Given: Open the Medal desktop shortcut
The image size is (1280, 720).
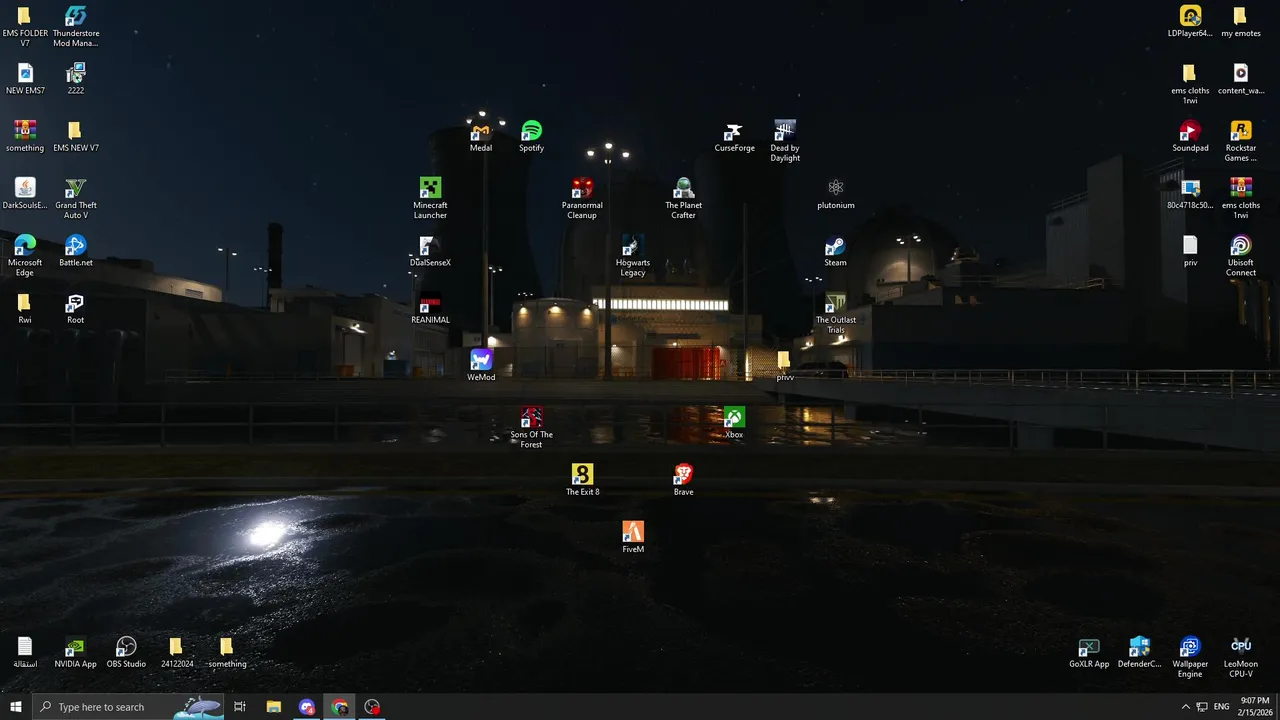Looking at the screenshot, I should tap(481, 136).
